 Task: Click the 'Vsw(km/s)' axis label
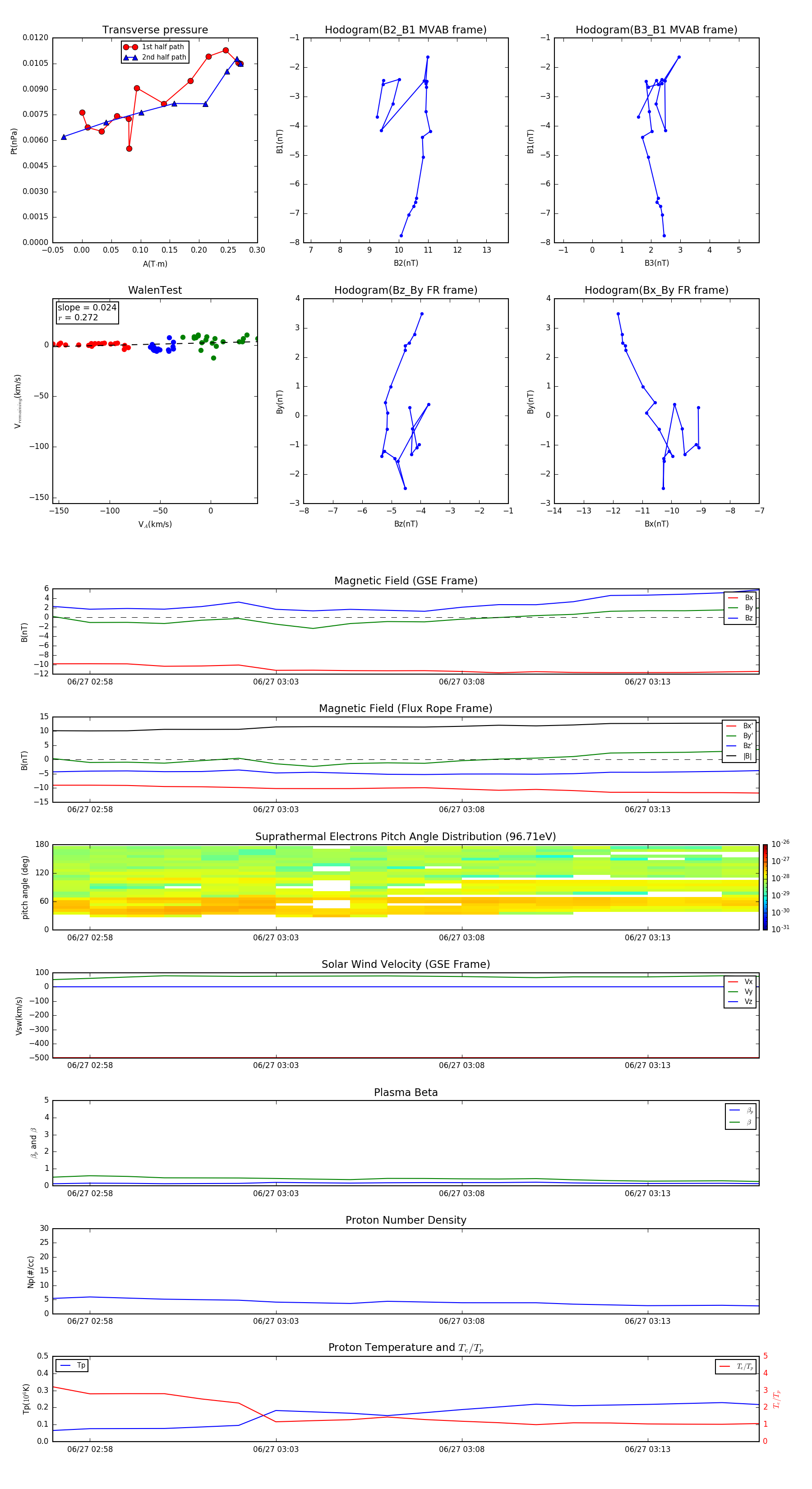[x=19, y=1016]
